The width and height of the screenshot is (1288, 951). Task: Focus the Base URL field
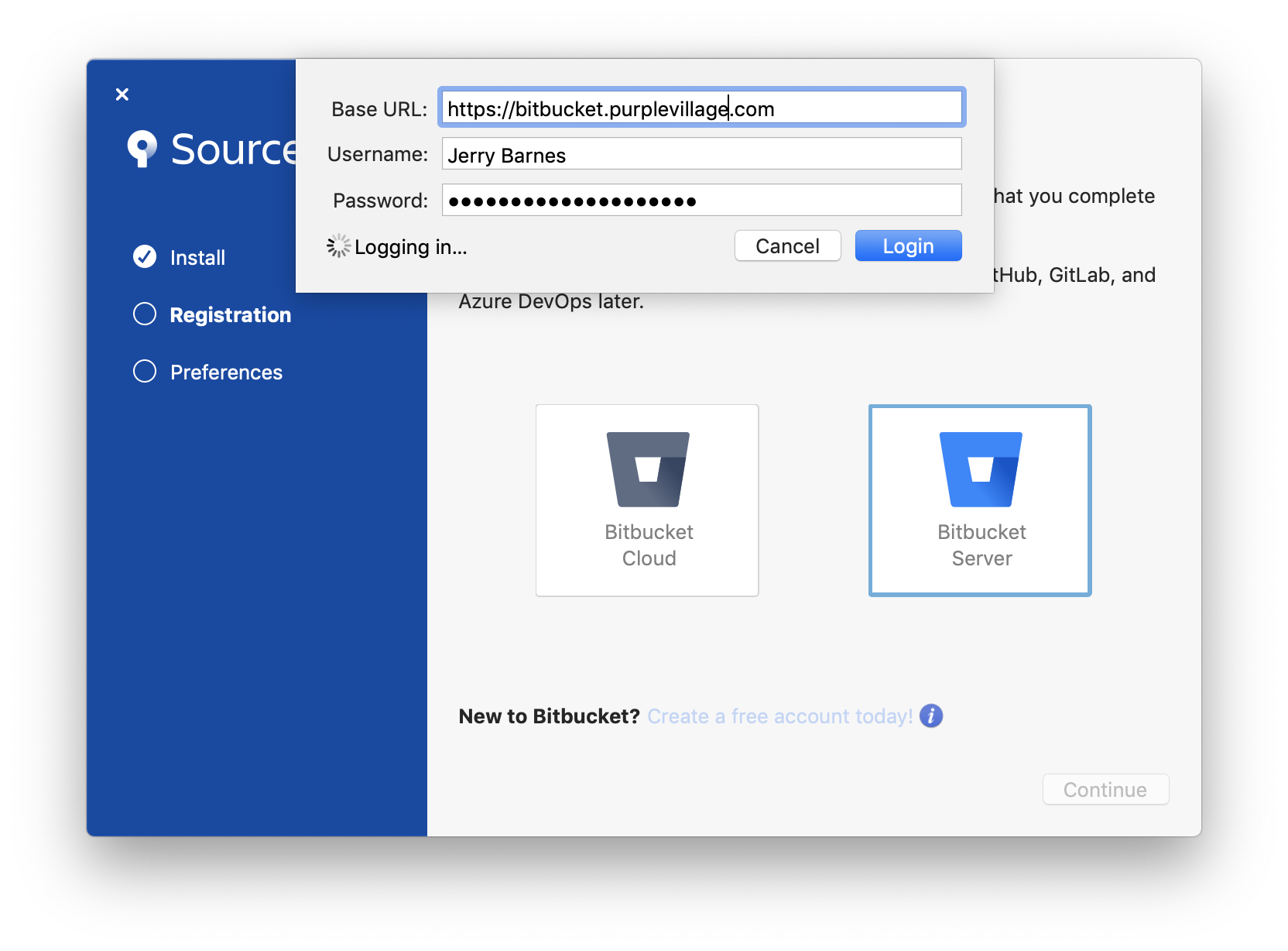[702, 108]
